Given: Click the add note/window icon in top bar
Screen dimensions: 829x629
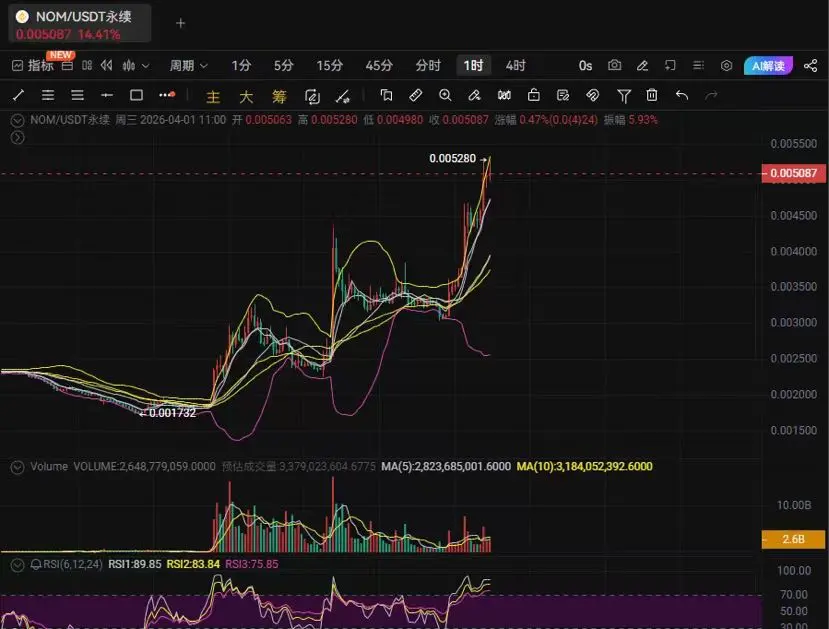Looking at the screenshot, I should coord(670,66).
